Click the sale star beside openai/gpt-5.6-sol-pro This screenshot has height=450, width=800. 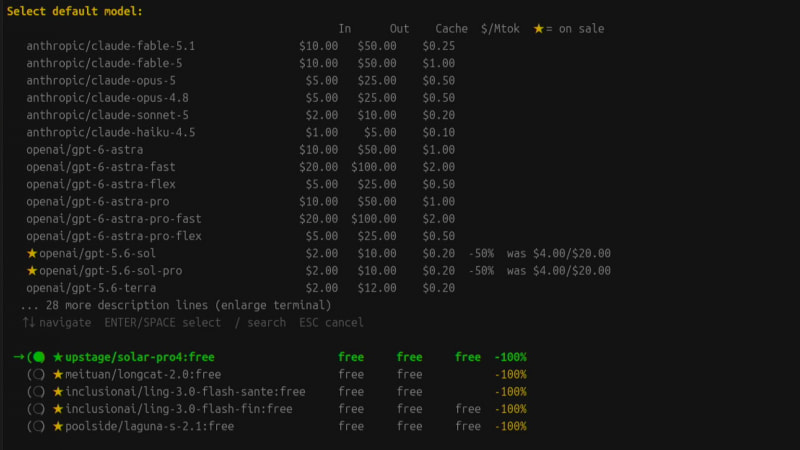click(32, 270)
